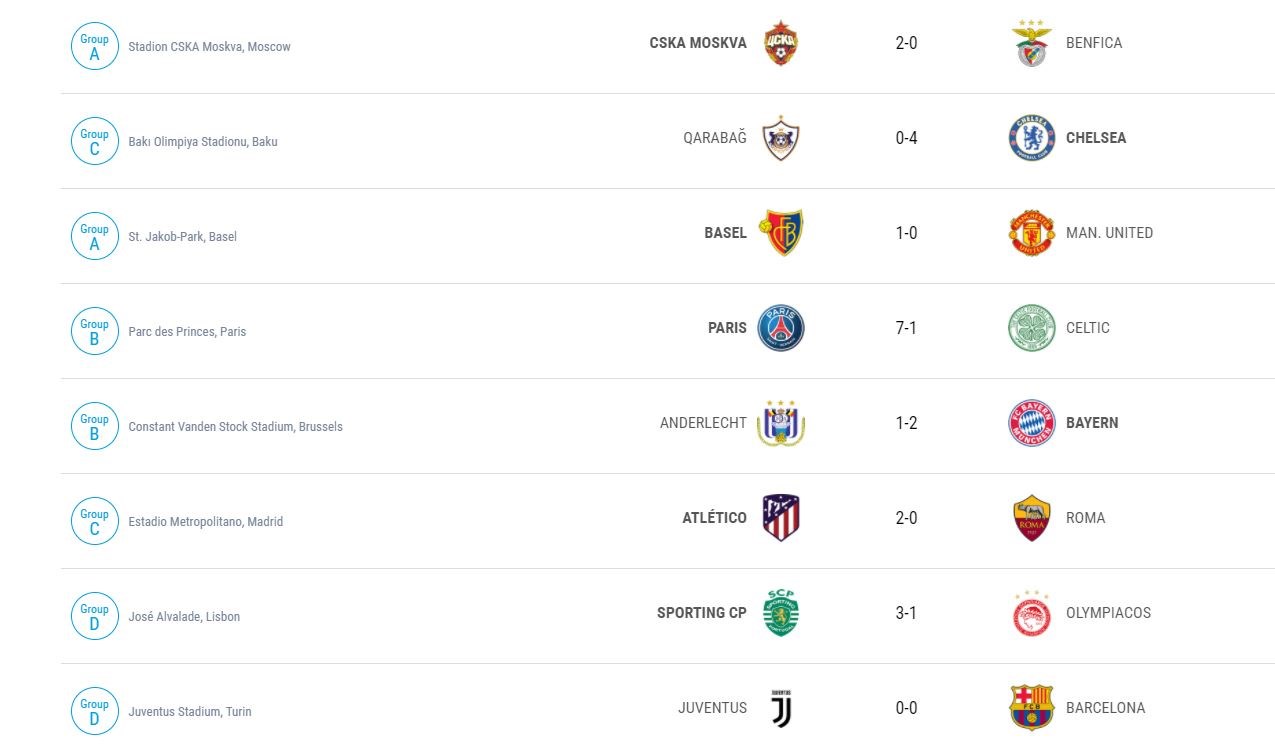Image resolution: width=1275 pixels, height=752 pixels.
Task: Click the Atlético club crest
Action: 781,518
